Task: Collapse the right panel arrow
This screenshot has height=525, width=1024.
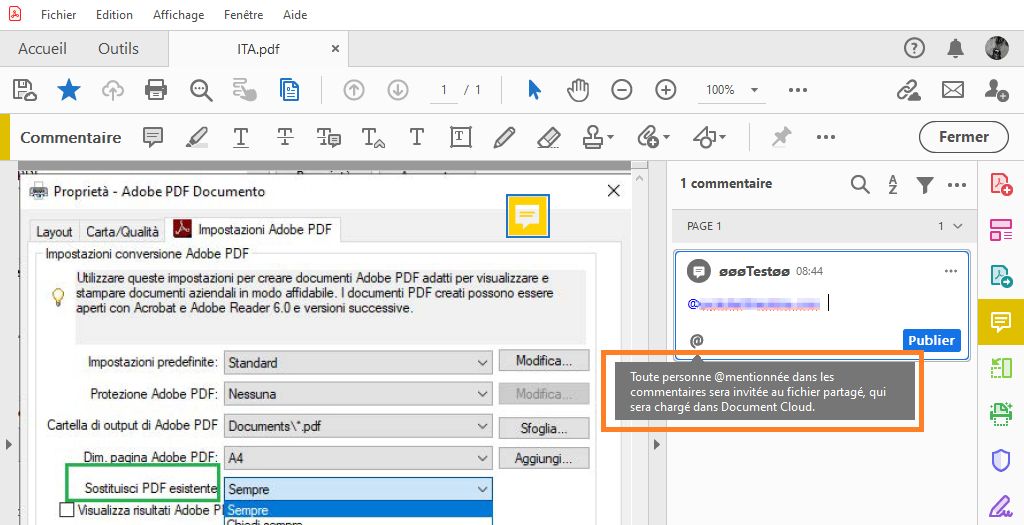Action: (x=656, y=444)
